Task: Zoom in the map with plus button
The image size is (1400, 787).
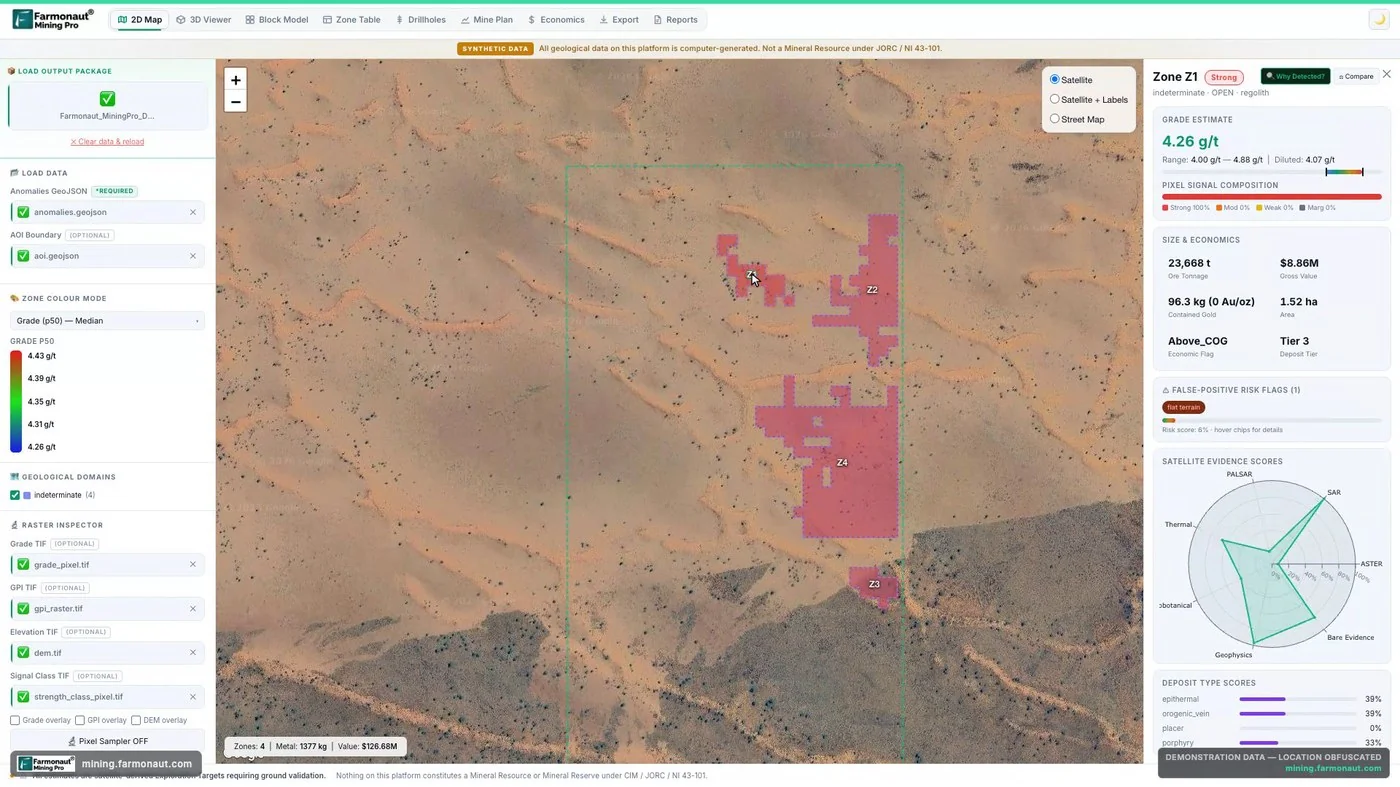Action: [x=236, y=80]
